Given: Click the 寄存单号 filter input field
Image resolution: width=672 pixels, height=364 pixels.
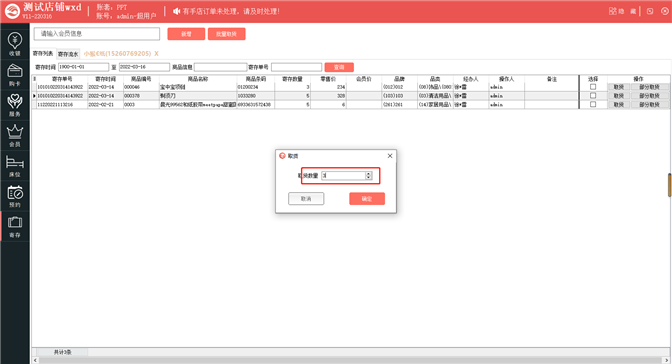Looking at the screenshot, I should [x=296, y=67].
